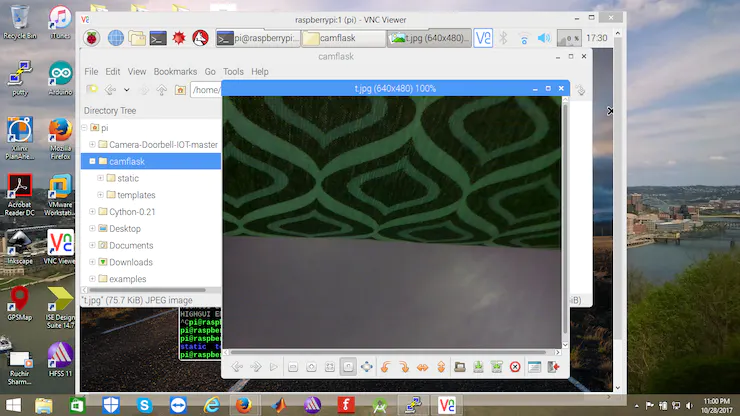Start slideshow with the play button
This screenshot has width=740, height=416.
coord(274,367)
